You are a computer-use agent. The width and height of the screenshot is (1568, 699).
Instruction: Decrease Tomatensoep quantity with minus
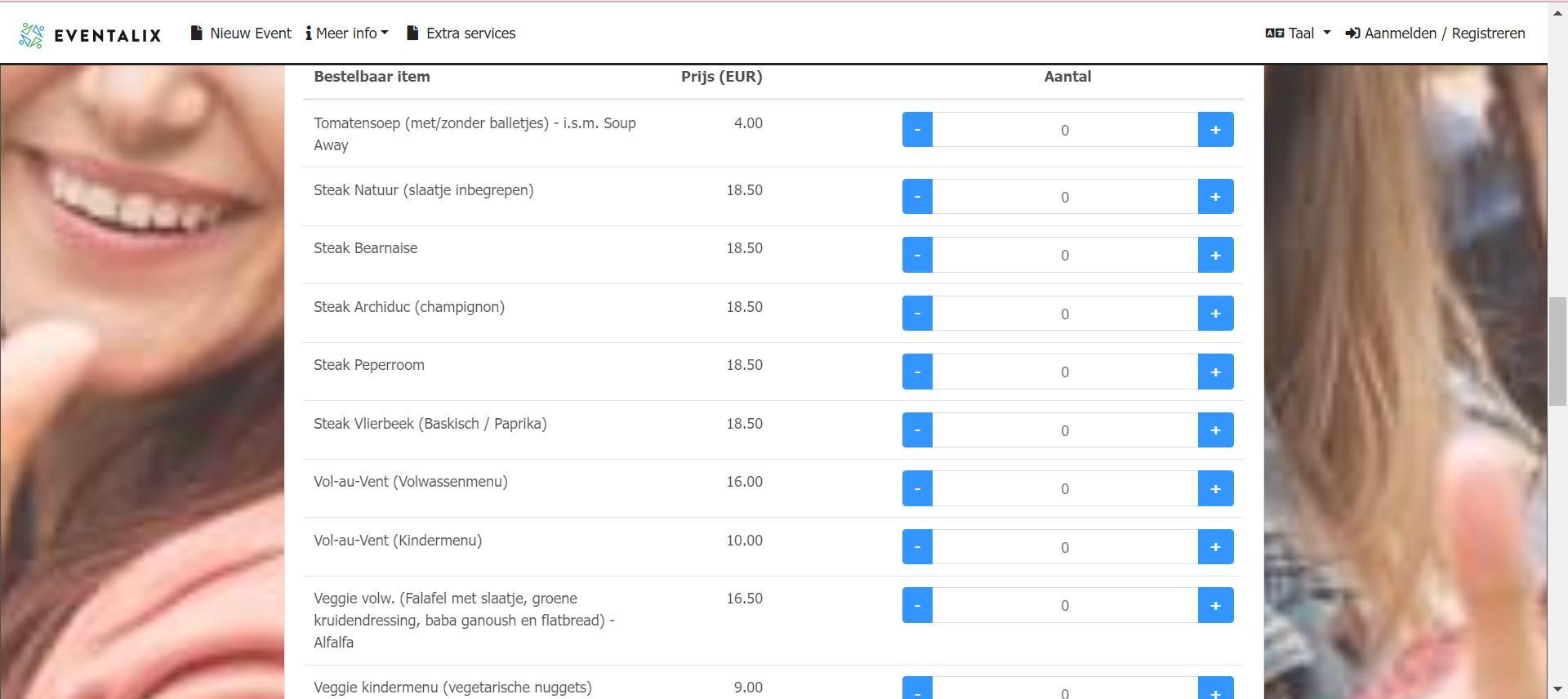(917, 130)
